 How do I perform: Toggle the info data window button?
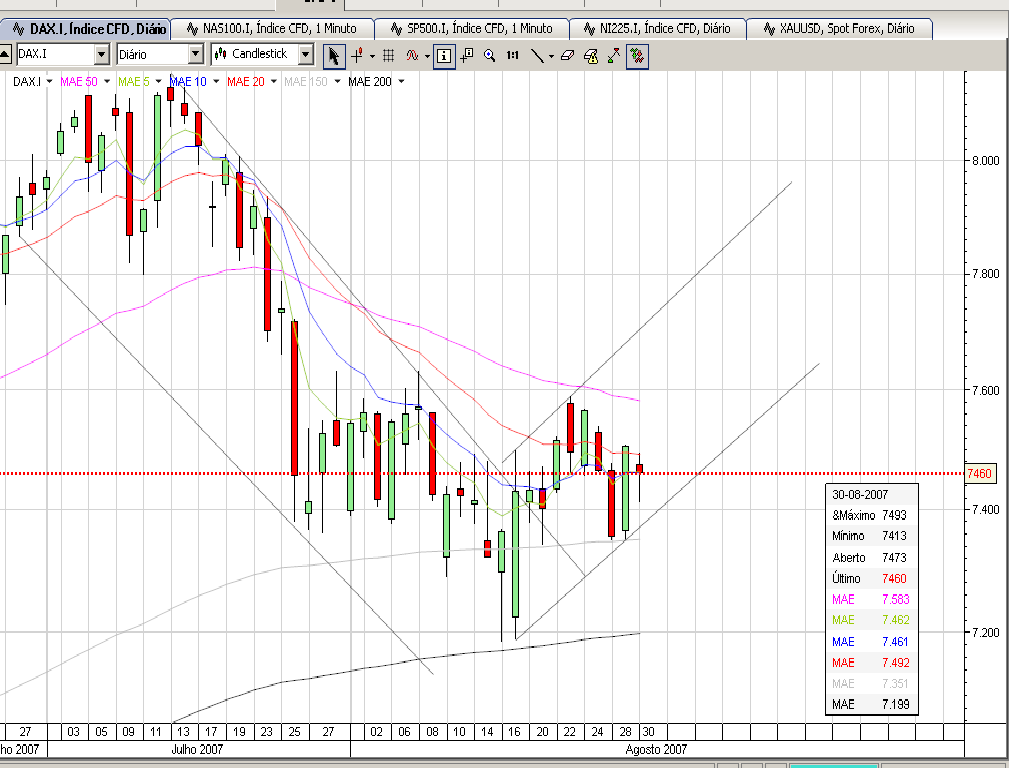pos(444,56)
